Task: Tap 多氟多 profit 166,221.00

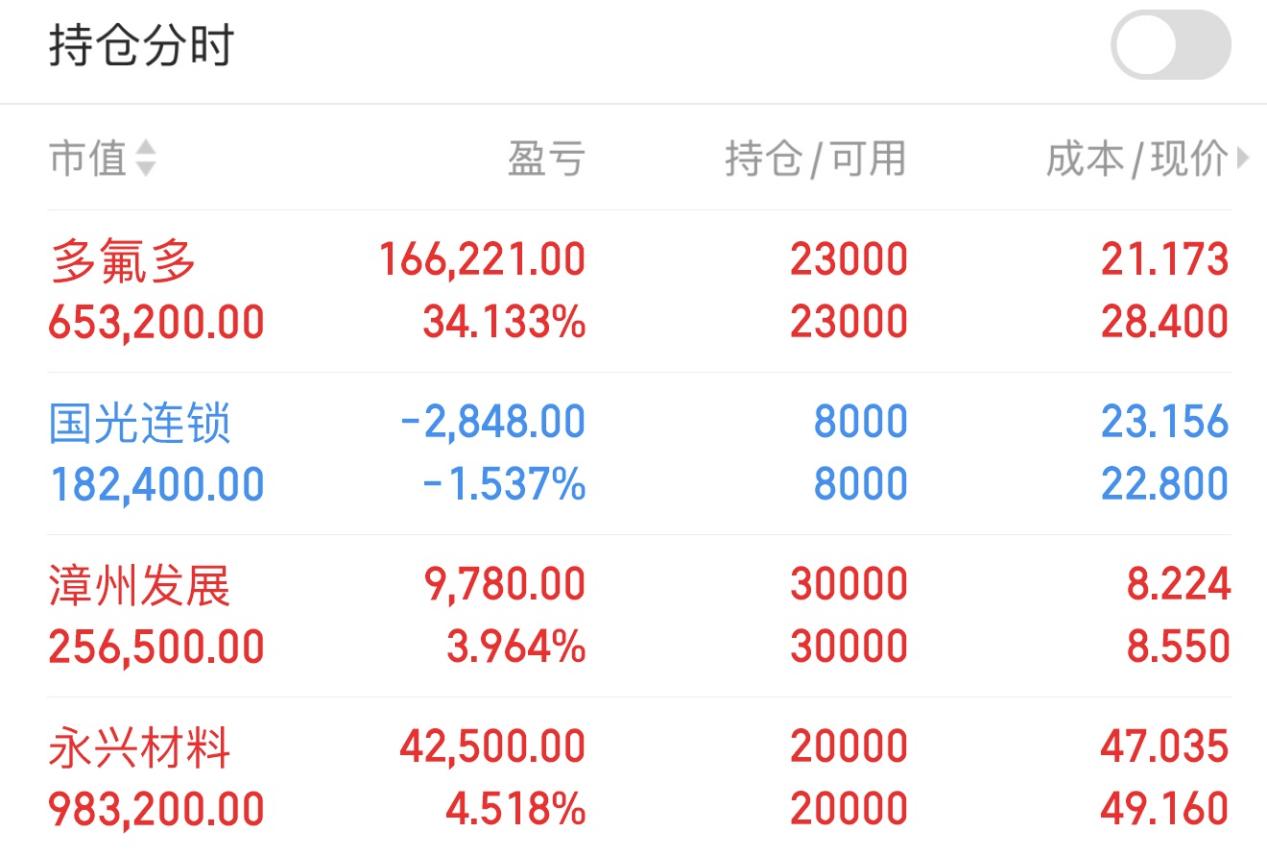Action: 482,260
